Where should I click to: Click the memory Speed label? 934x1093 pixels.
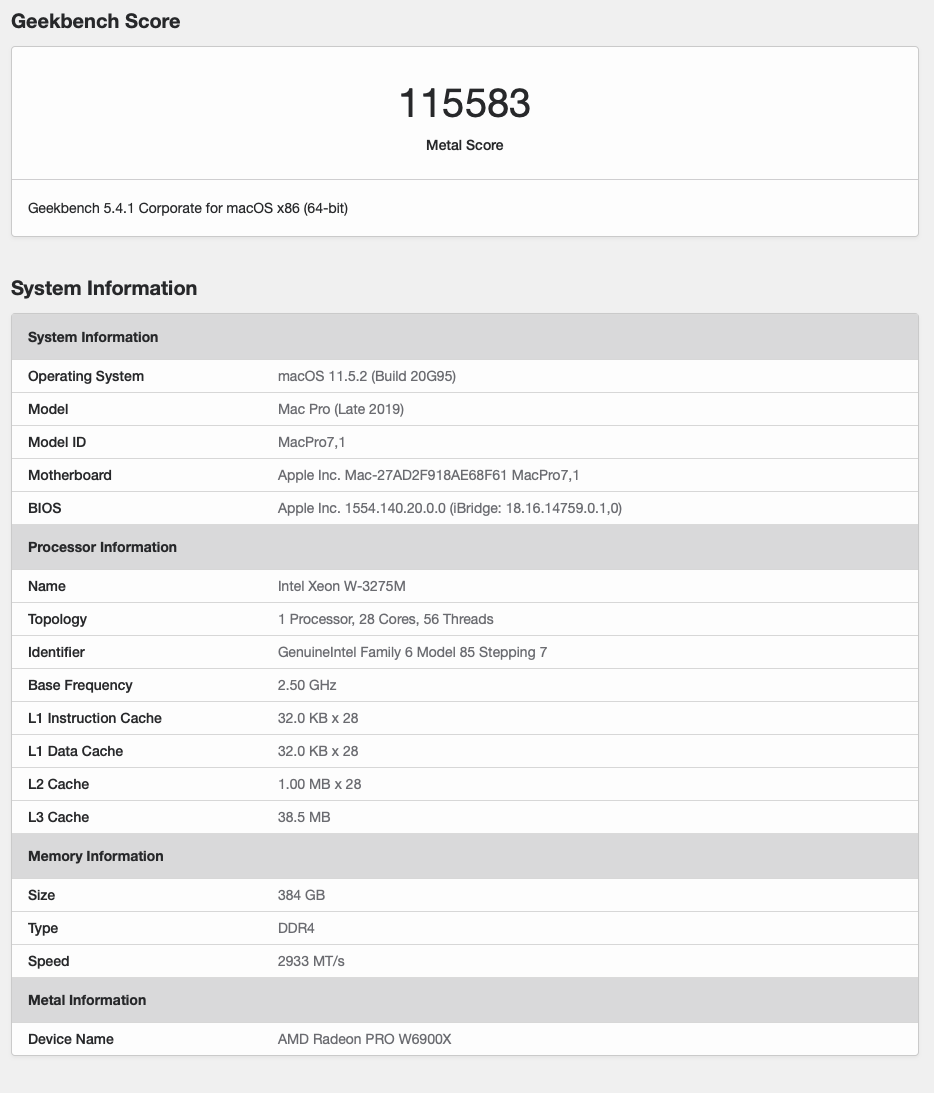coord(49,961)
